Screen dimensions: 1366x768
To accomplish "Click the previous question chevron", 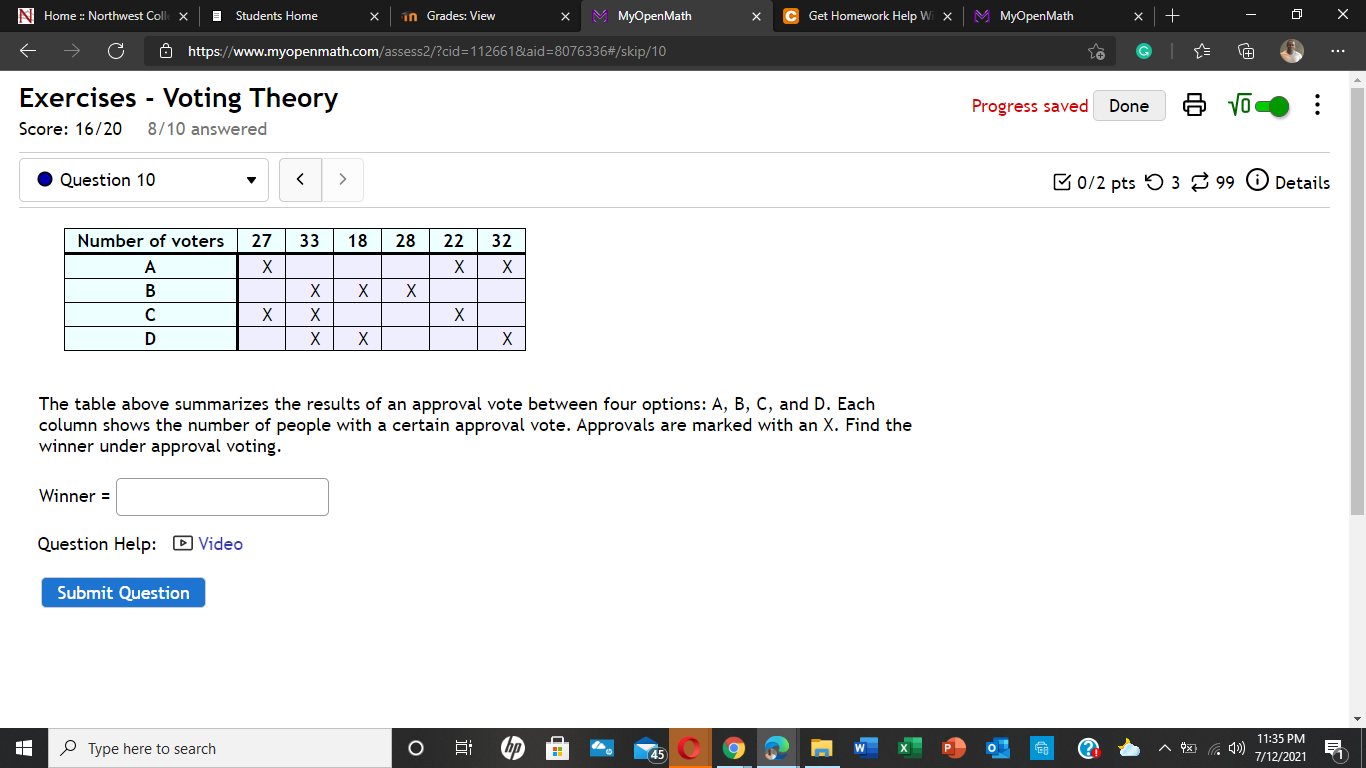I will coord(300,179).
